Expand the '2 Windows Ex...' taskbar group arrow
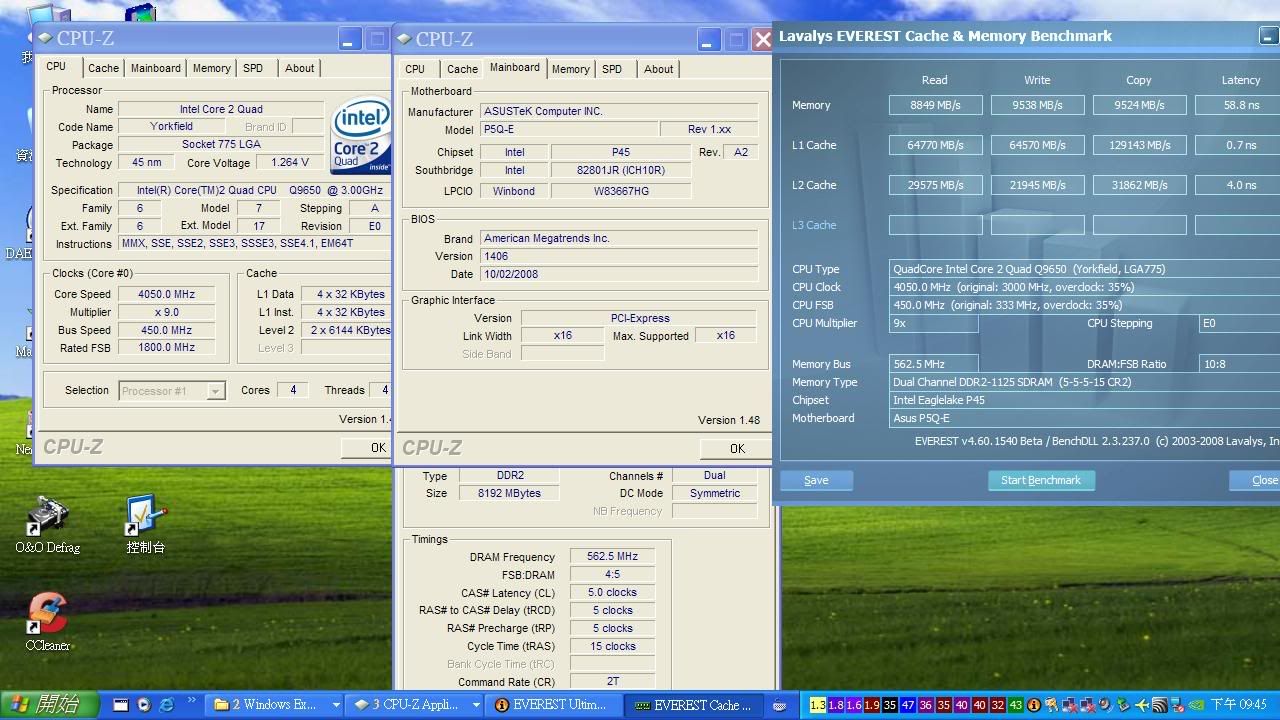The image size is (1280, 720). point(336,705)
